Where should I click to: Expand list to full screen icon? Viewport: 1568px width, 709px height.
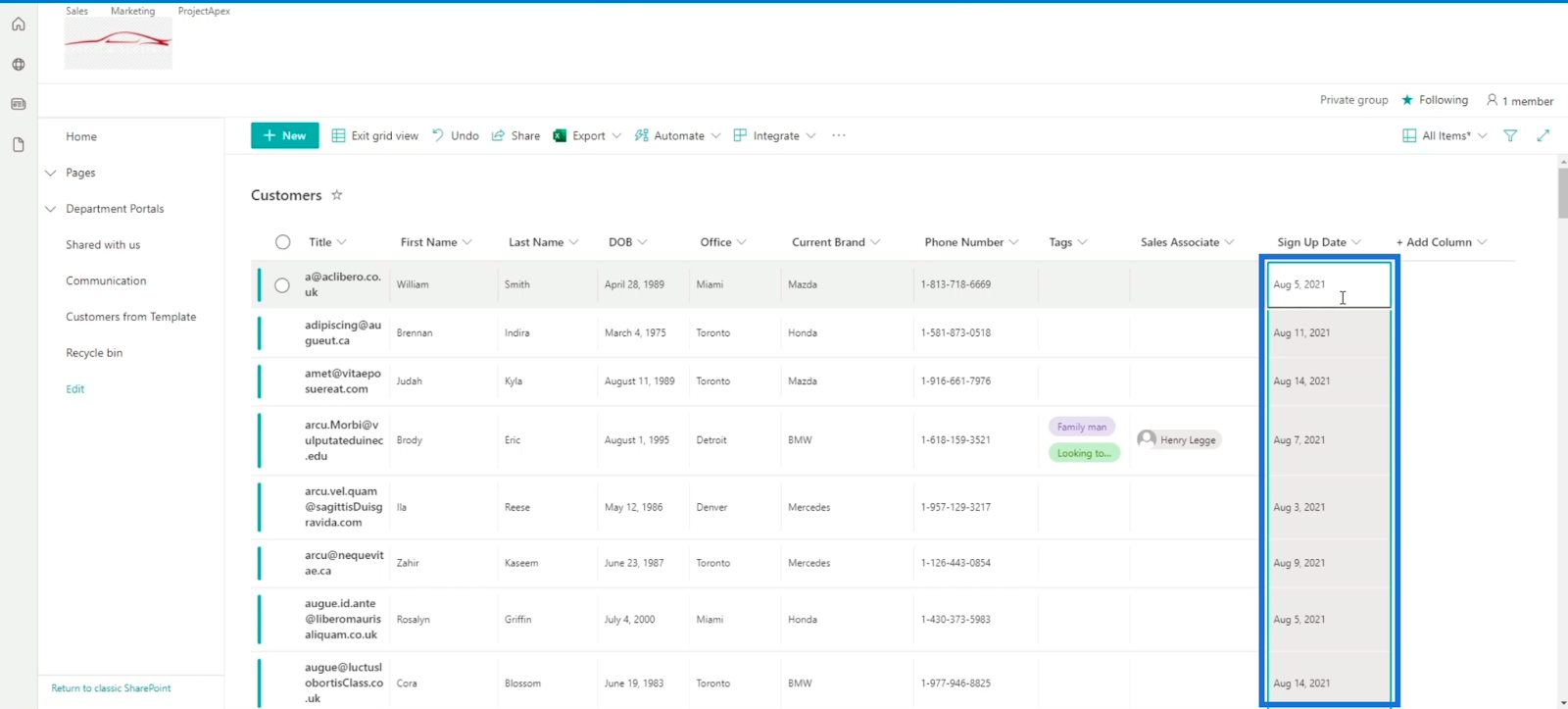1543,135
